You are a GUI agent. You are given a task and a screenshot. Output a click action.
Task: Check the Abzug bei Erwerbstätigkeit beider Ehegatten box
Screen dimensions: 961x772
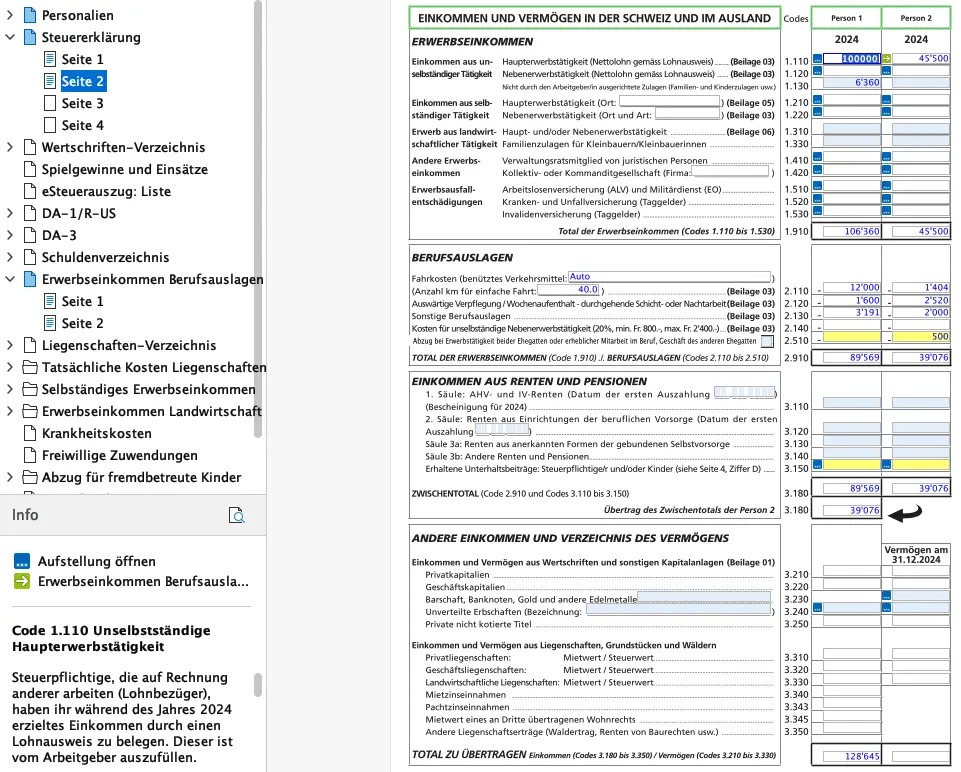[x=767, y=341]
